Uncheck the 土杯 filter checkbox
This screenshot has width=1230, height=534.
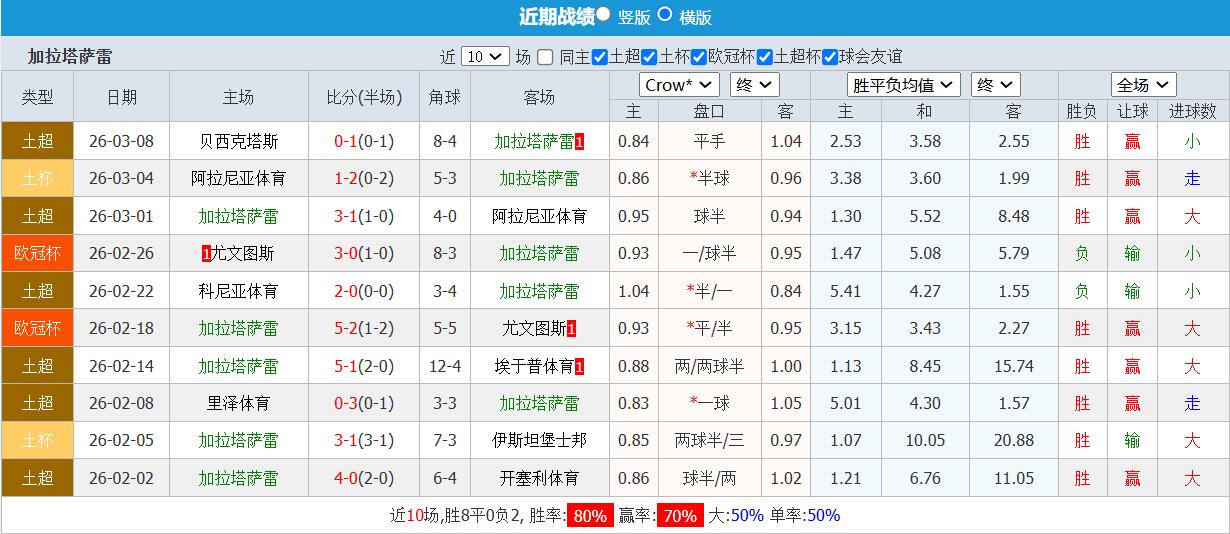[x=649, y=57]
